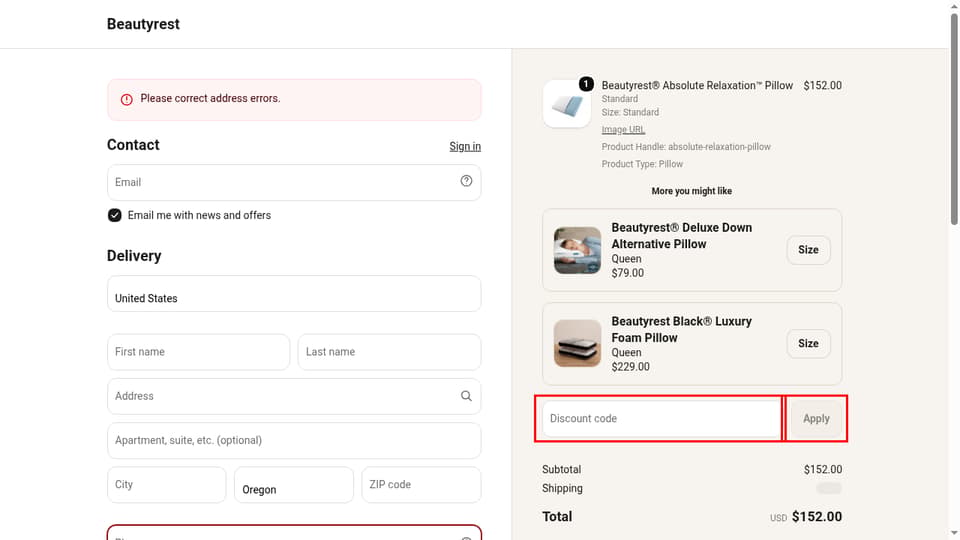The image size is (960, 540).
Task: Click the Absolute Relaxation Pillow thumbnail
Action: (567, 104)
